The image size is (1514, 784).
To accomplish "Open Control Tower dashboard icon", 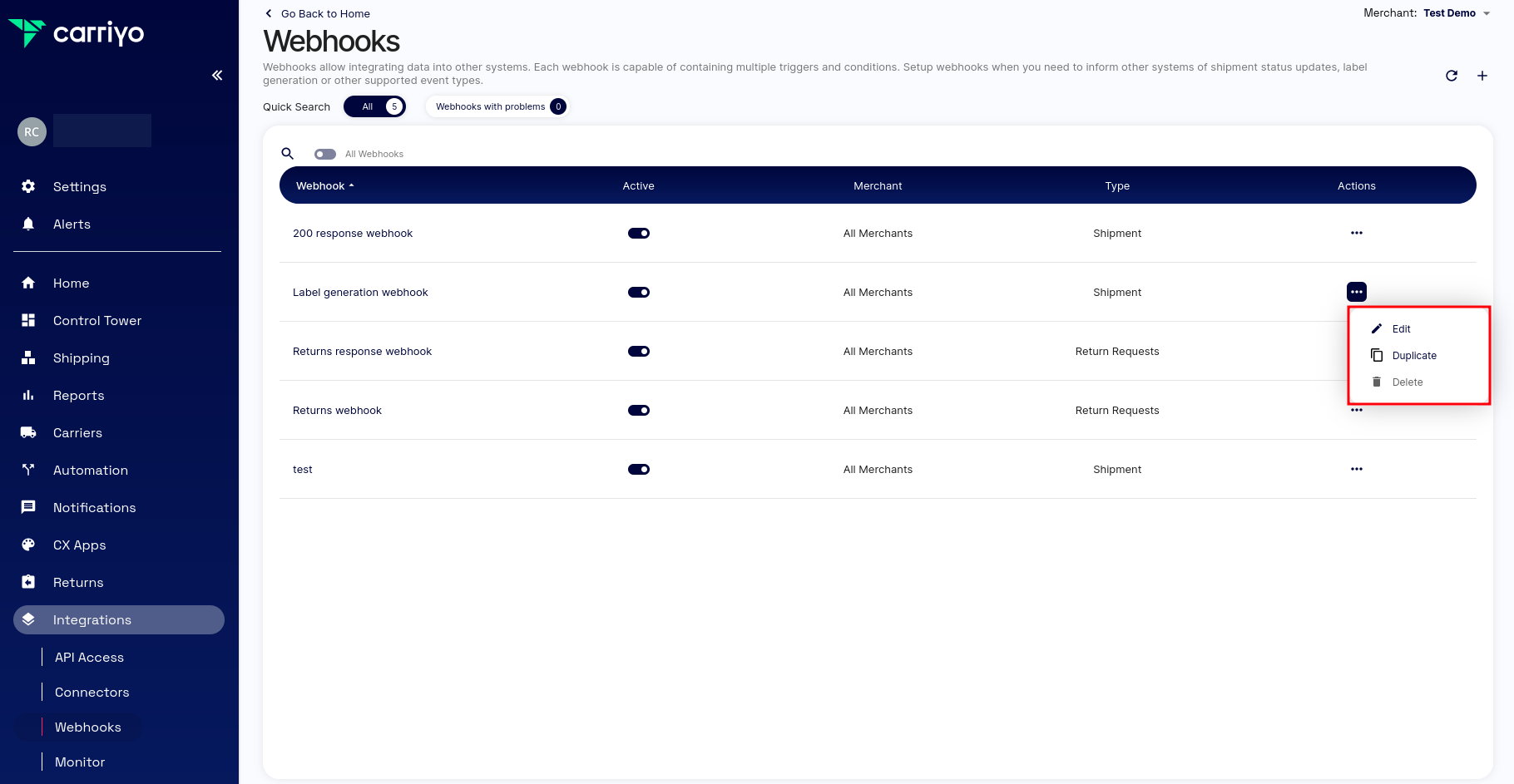I will 28,320.
